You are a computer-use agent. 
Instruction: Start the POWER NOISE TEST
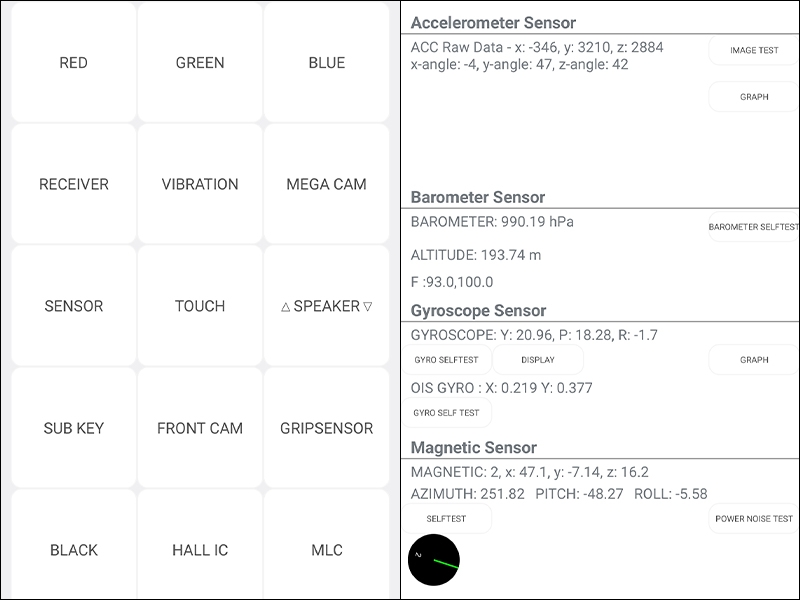click(754, 518)
